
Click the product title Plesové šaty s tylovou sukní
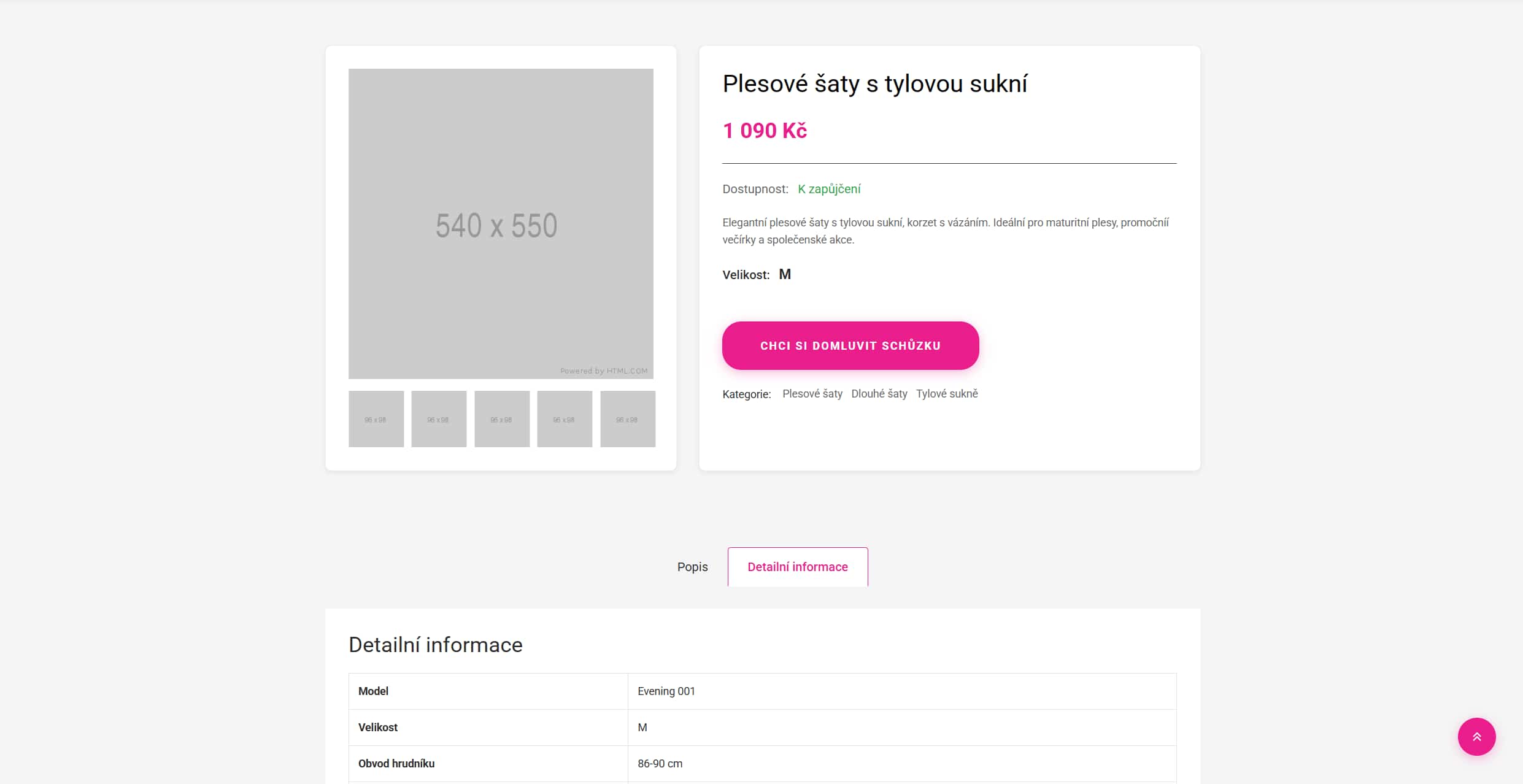coord(874,84)
